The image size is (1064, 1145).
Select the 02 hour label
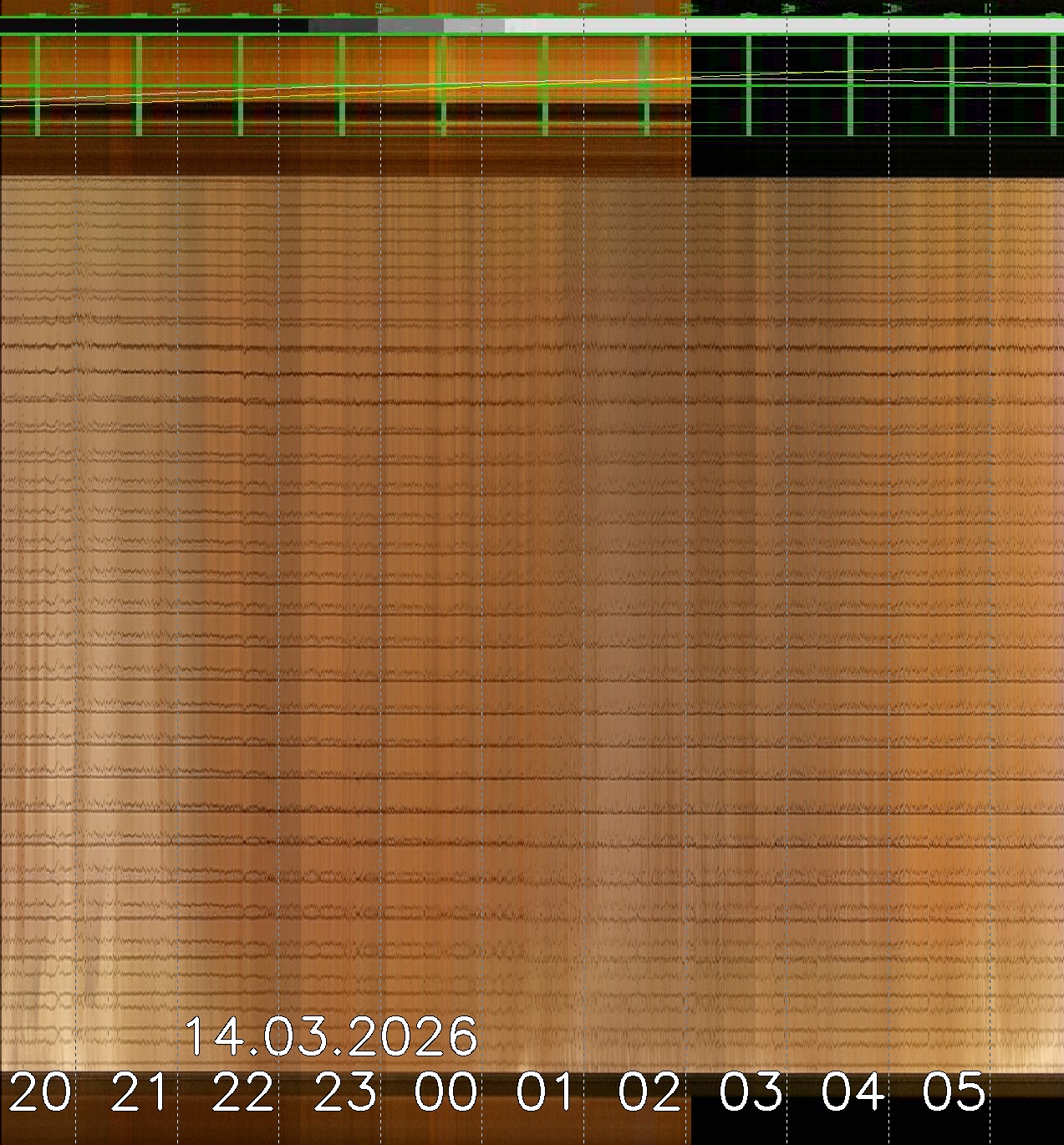coord(649,1092)
